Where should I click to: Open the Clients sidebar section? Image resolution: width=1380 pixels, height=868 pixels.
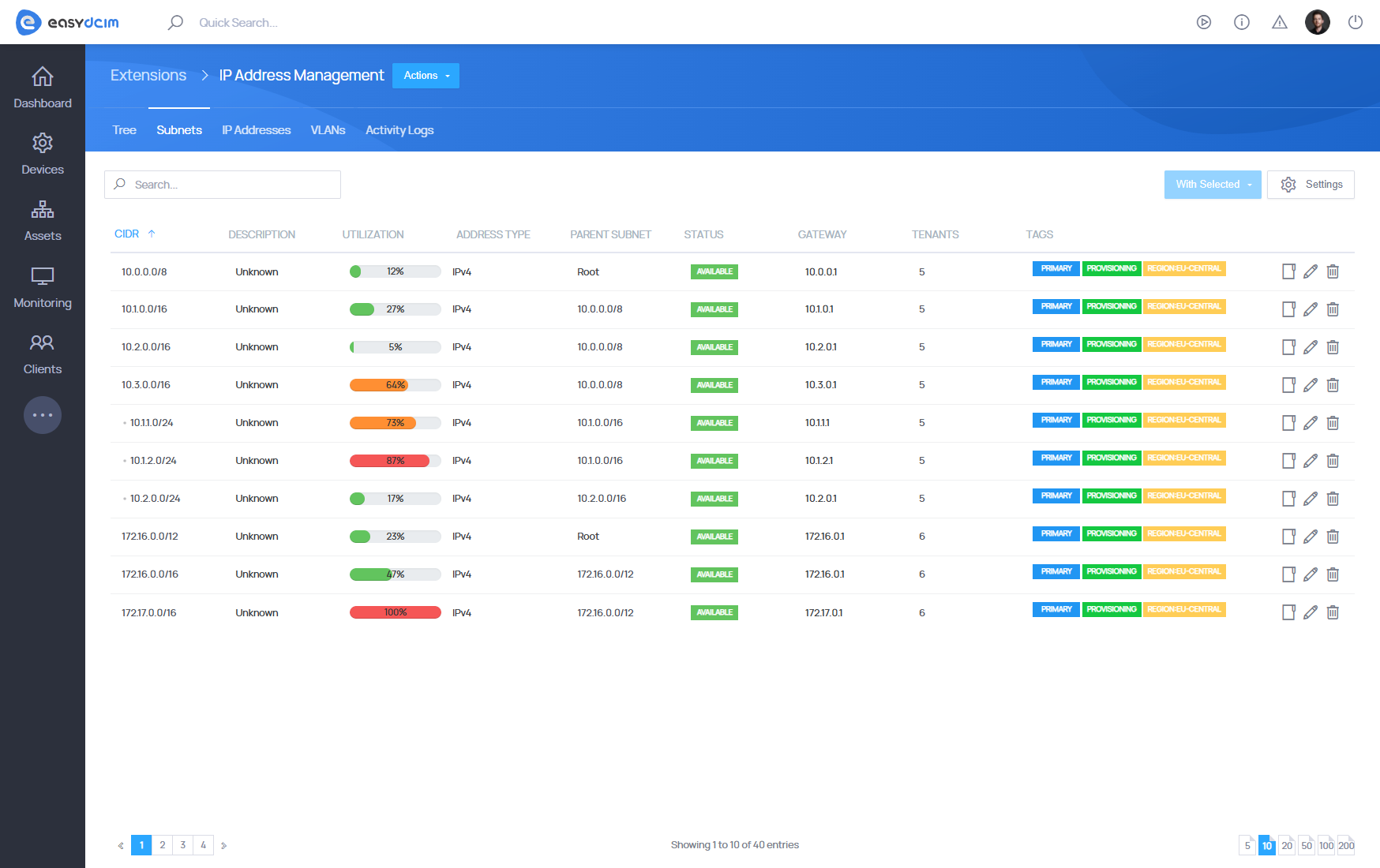[x=43, y=354]
